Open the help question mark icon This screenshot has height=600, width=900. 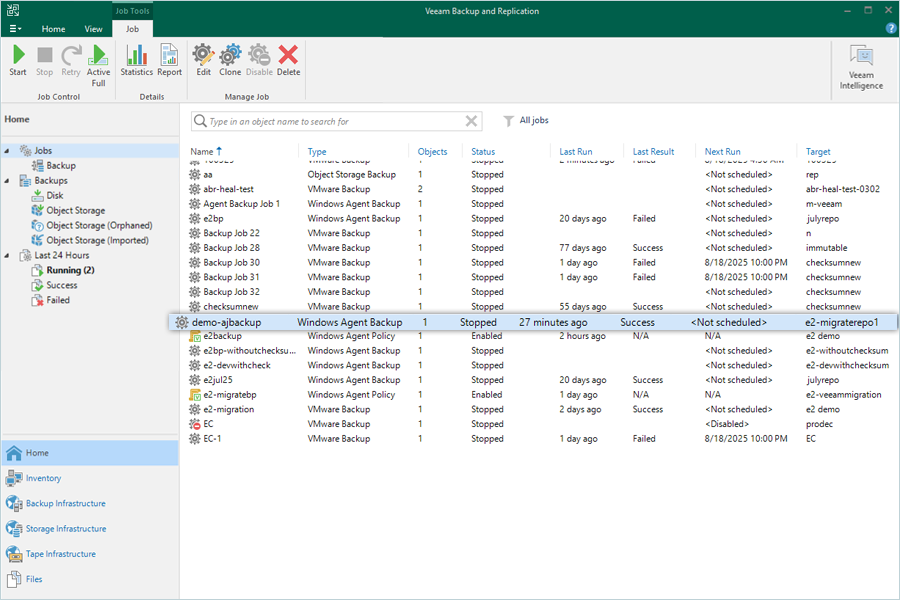891,28
